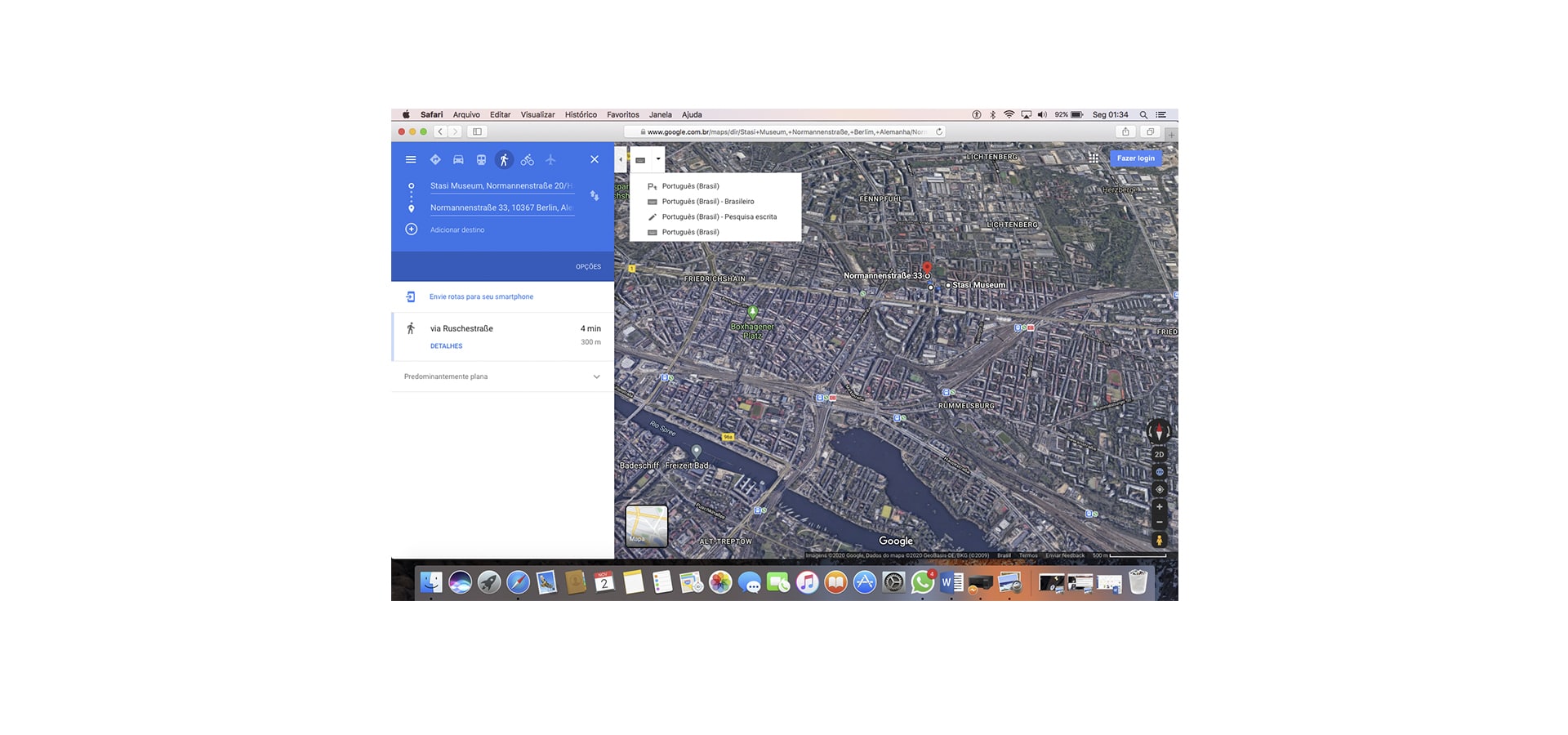Click the input tools keyboard icon

(x=641, y=160)
